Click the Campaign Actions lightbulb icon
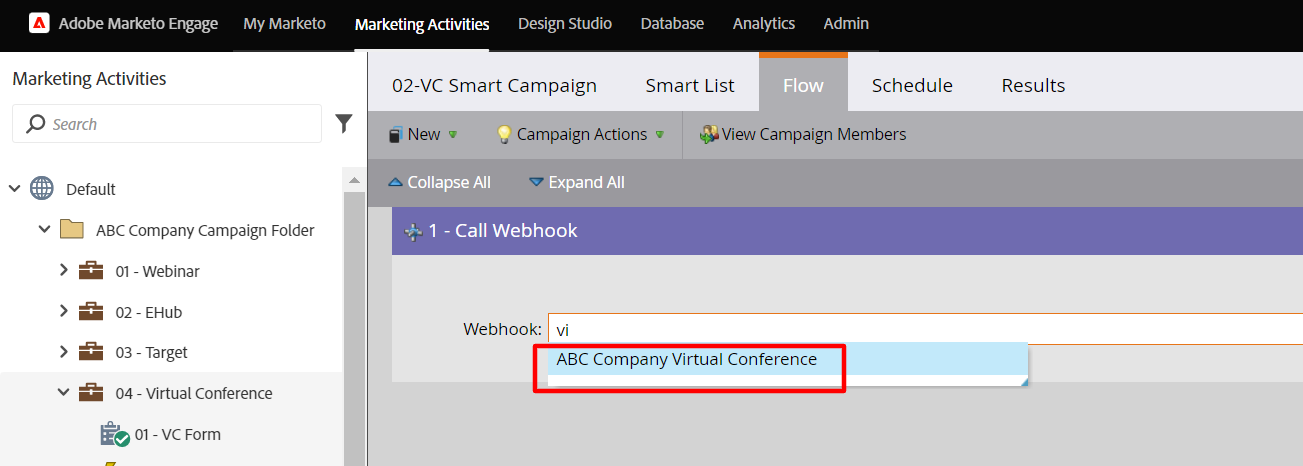1303x466 pixels. 504,134
